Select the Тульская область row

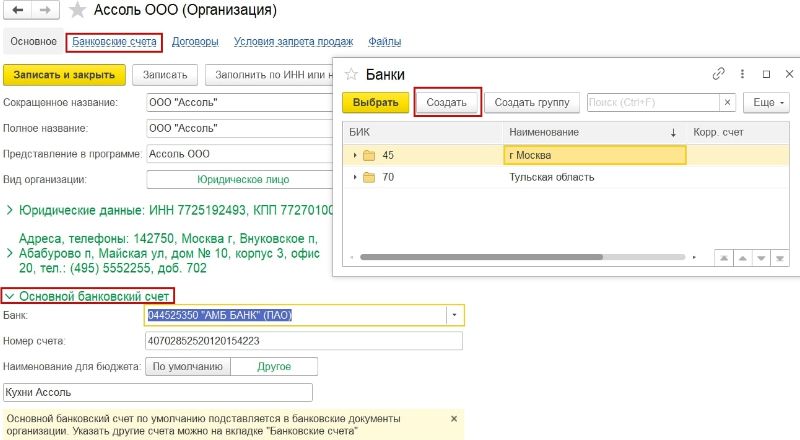pos(566,178)
